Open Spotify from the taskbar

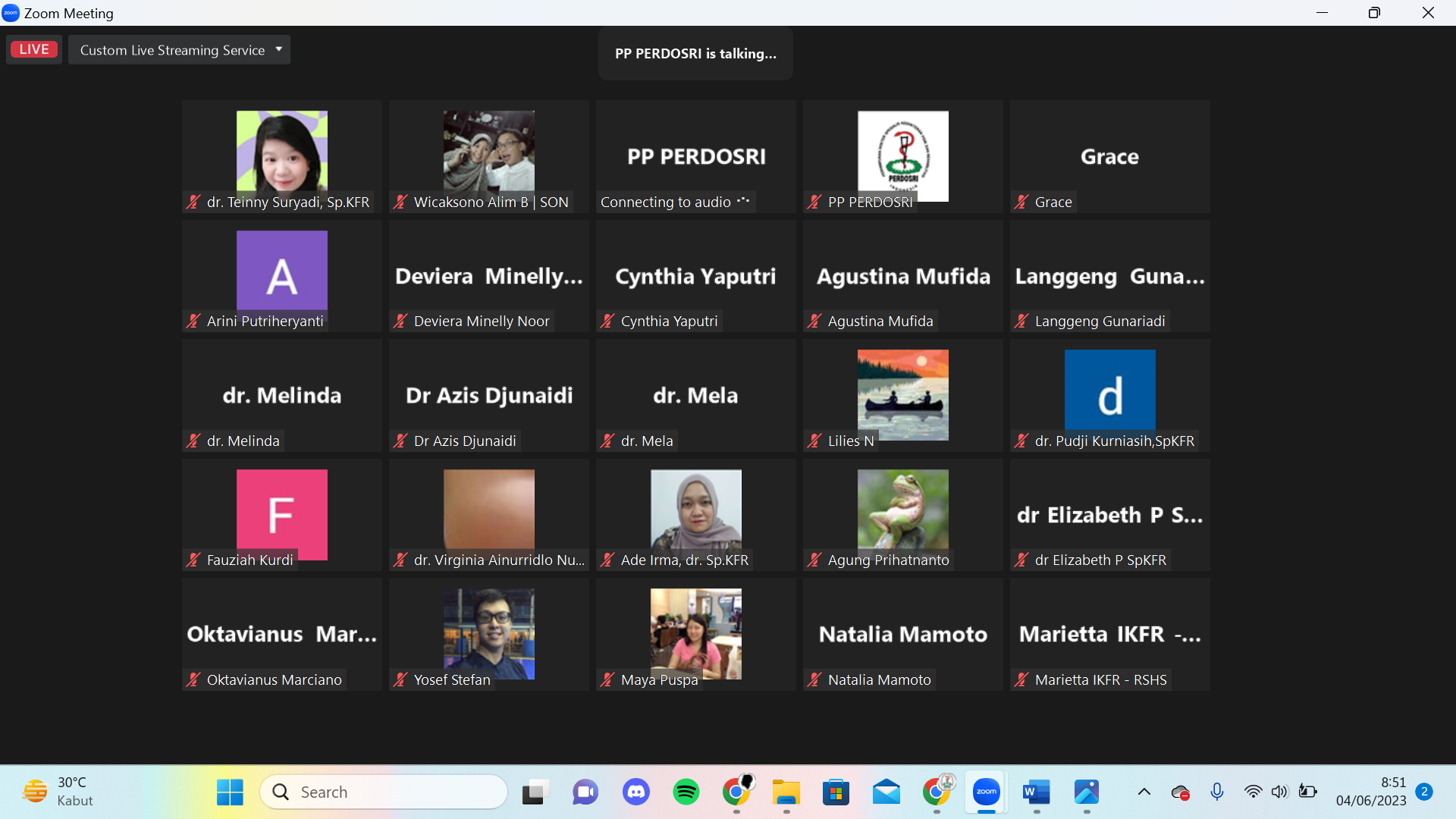686,792
